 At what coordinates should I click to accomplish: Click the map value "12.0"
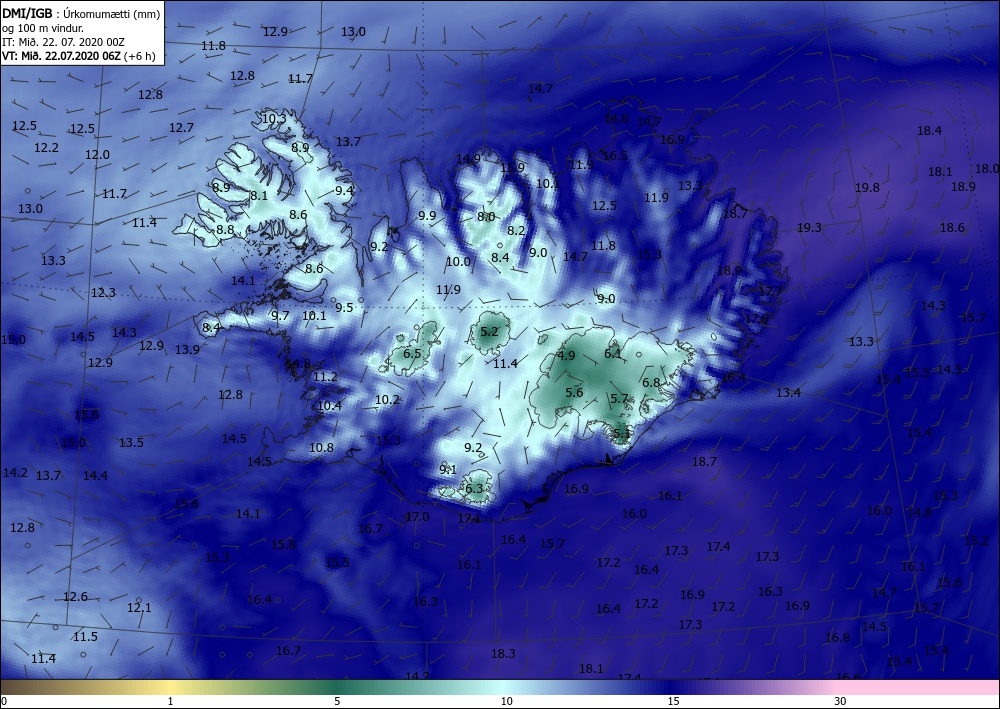(x=97, y=154)
